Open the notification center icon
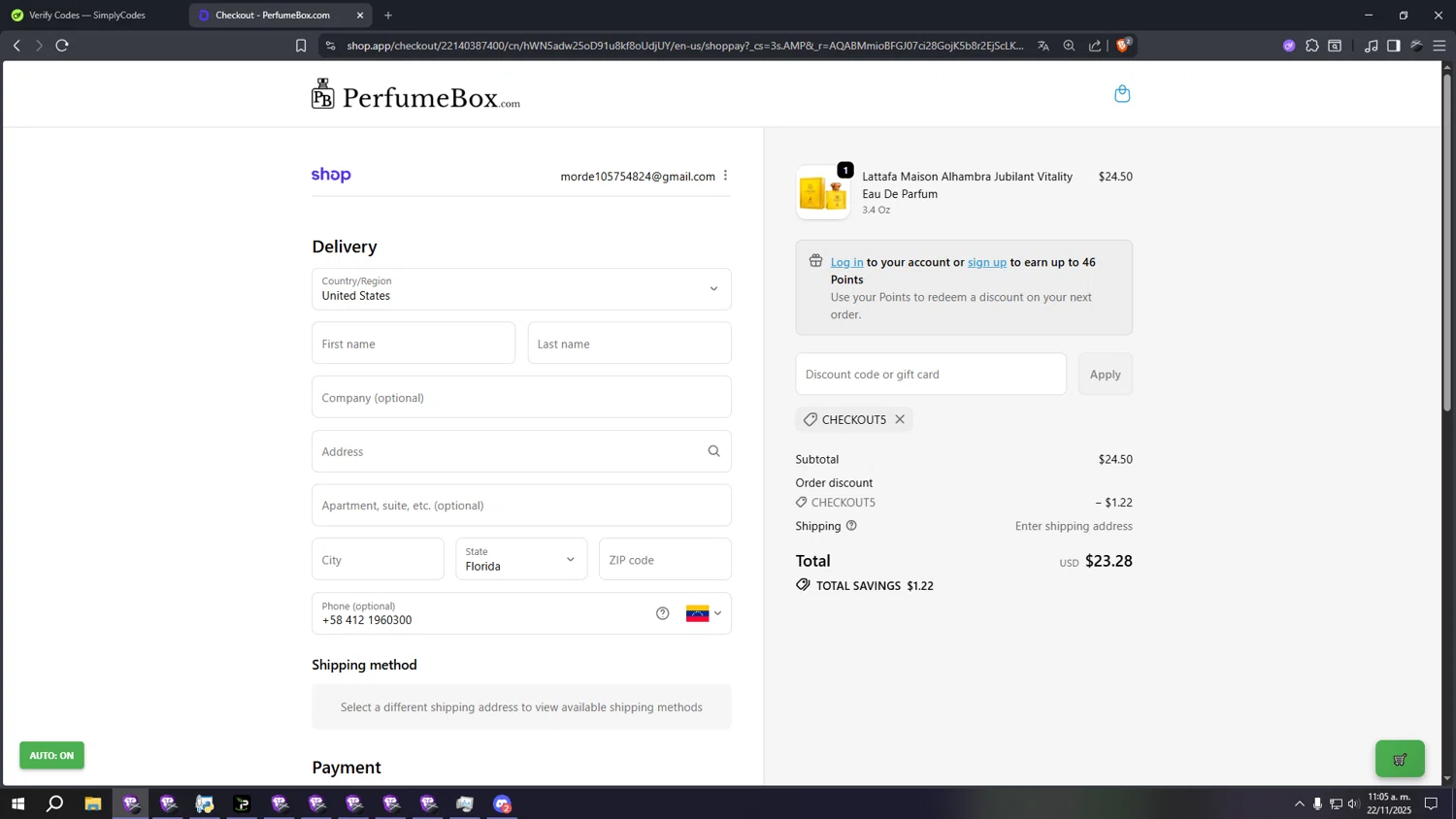This screenshot has height=819, width=1456. click(1431, 803)
